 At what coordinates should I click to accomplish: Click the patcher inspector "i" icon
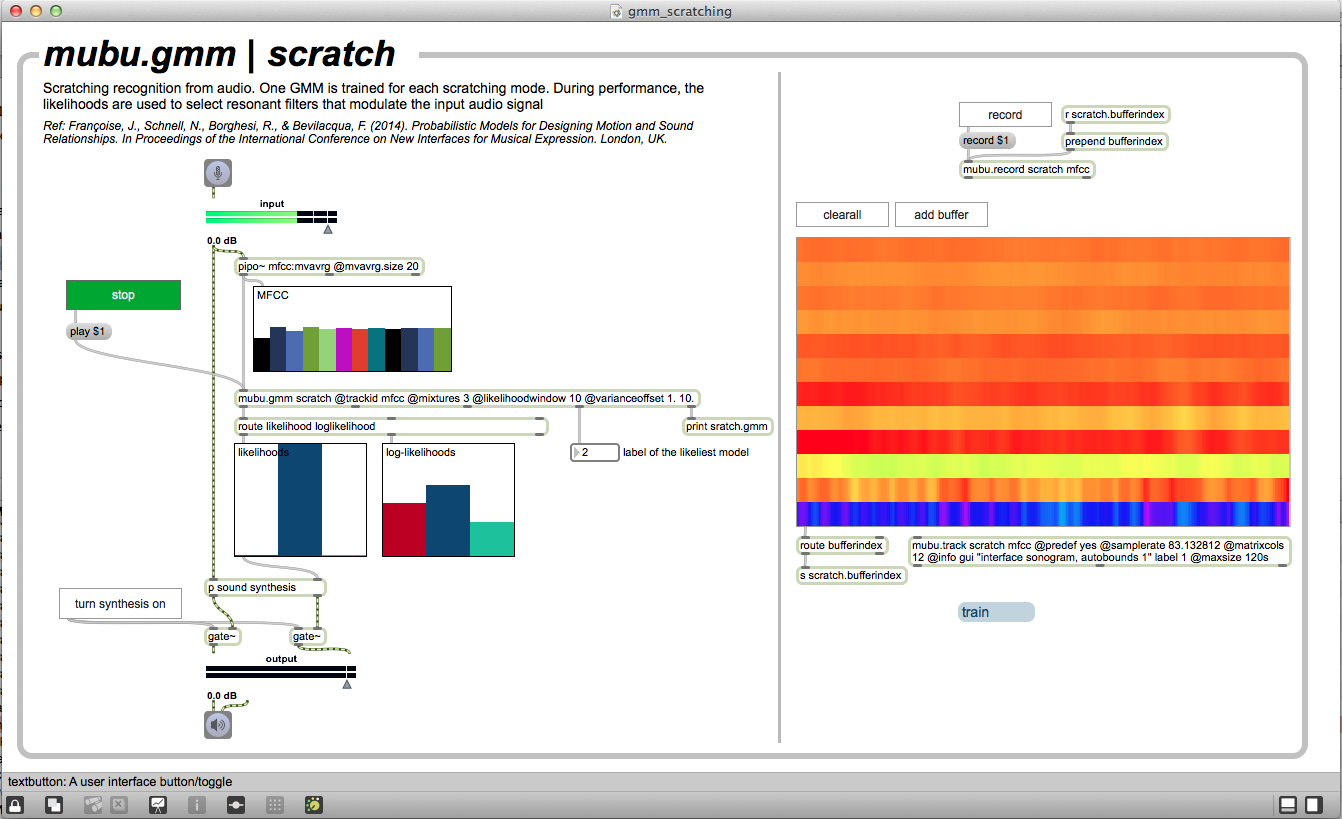[x=197, y=804]
